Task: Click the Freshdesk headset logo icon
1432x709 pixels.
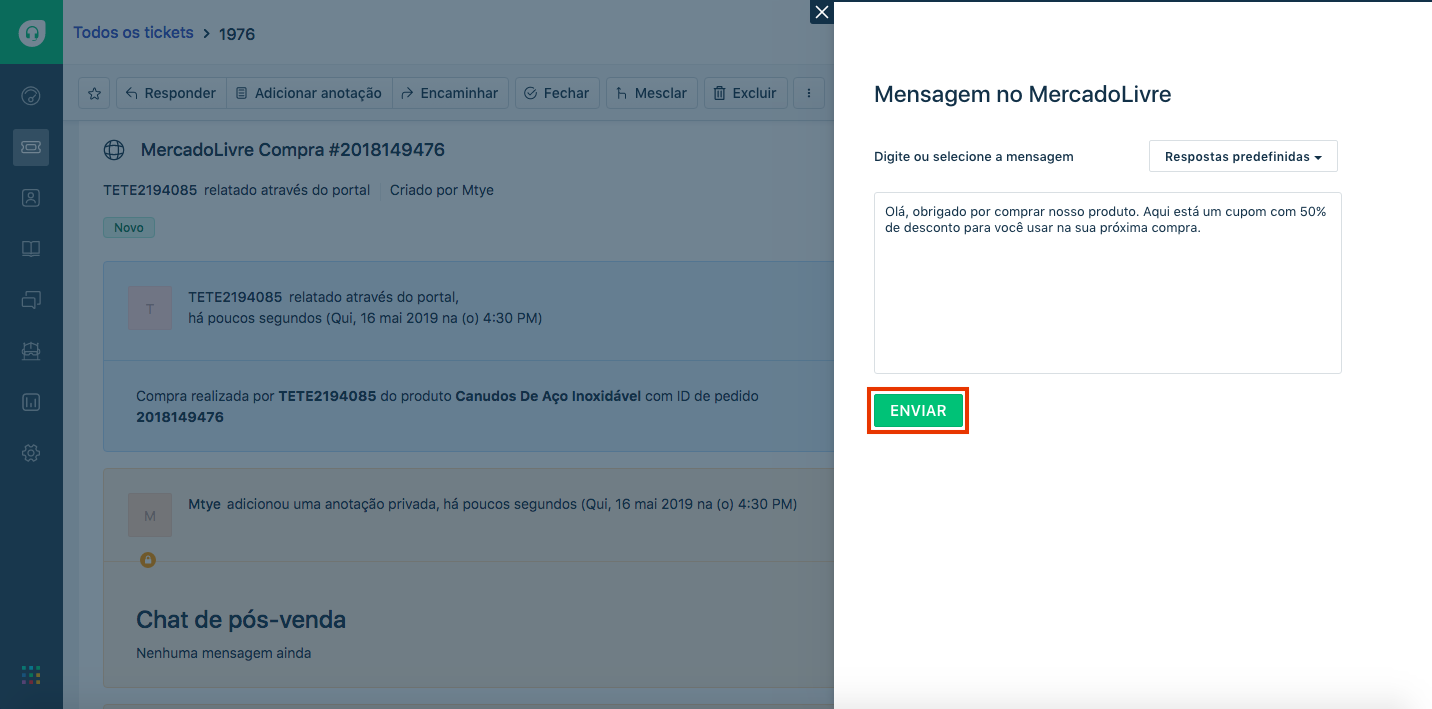Action: 32,32
